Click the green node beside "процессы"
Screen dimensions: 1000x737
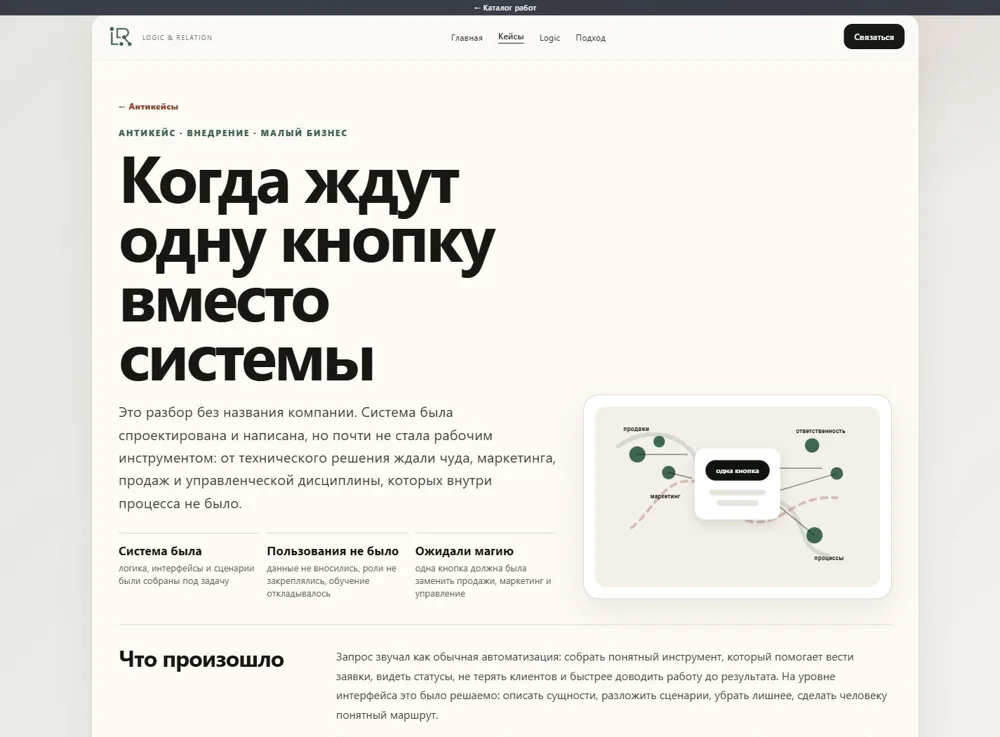tap(814, 535)
